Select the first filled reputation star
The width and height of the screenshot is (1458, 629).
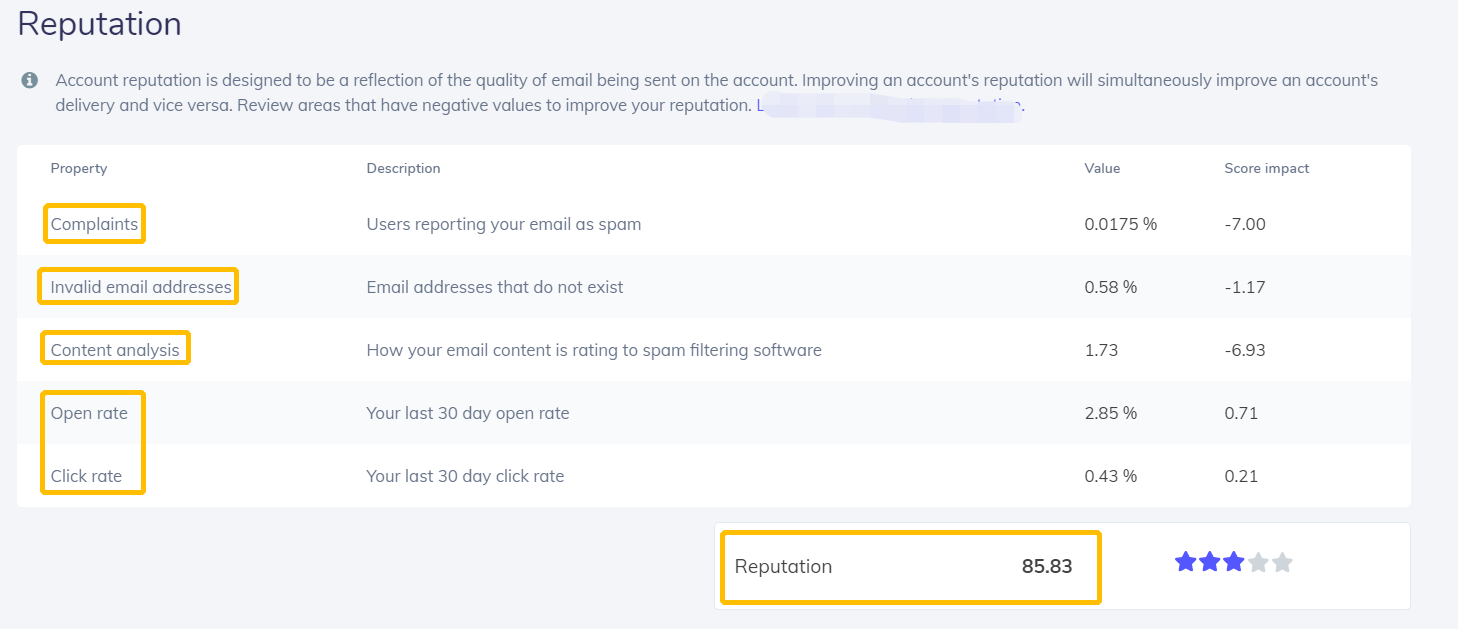1186,562
